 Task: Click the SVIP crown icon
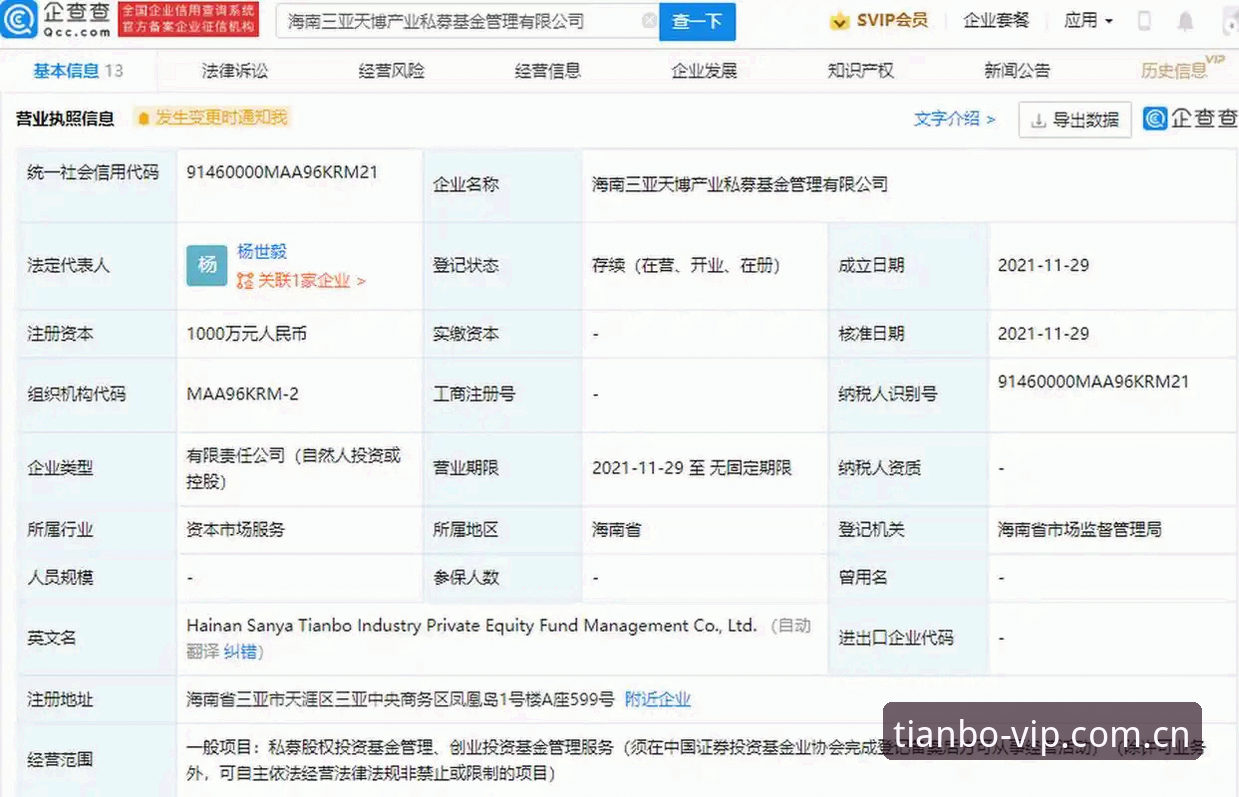[x=840, y=20]
